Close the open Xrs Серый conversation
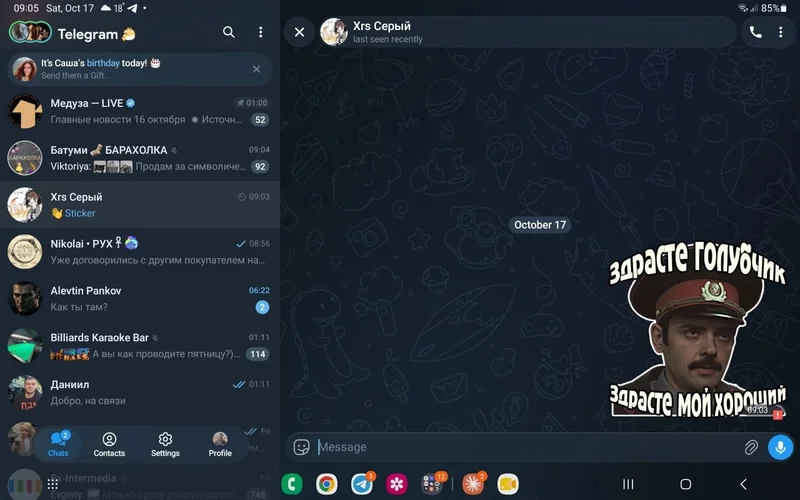The width and height of the screenshot is (800, 500). [299, 32]
